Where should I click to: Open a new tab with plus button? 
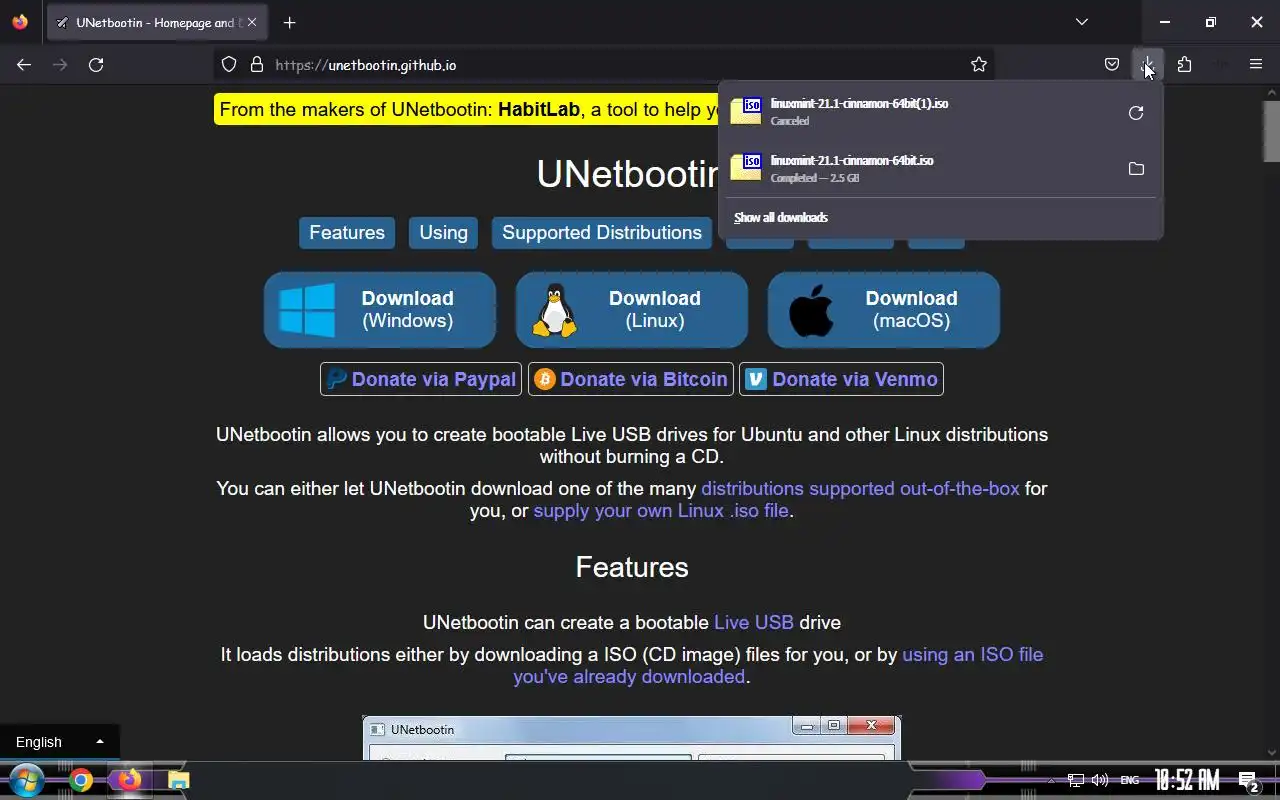[289, 22]
